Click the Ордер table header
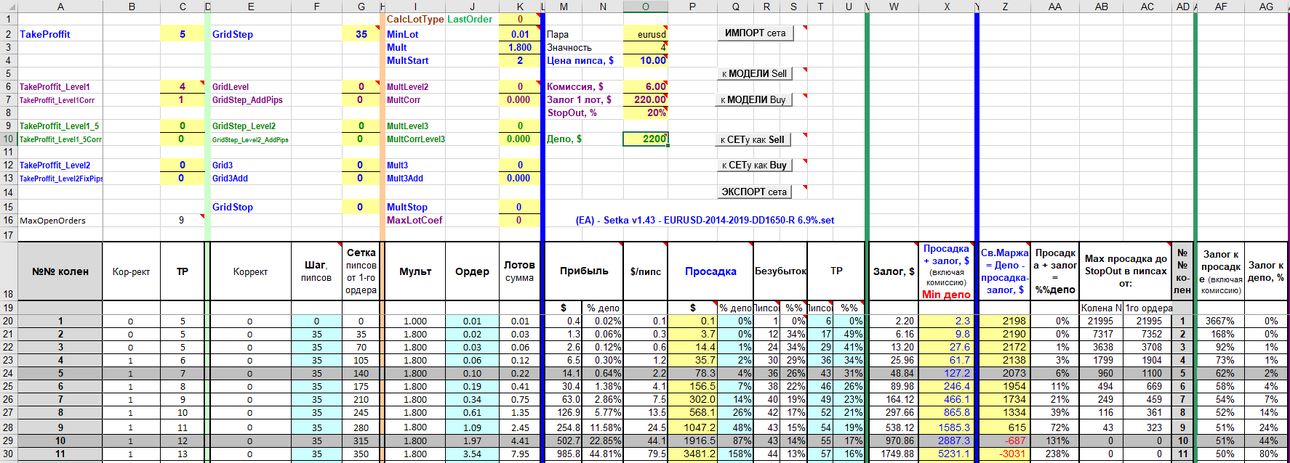Viewport: 1290px width, 463px height. 471,270
